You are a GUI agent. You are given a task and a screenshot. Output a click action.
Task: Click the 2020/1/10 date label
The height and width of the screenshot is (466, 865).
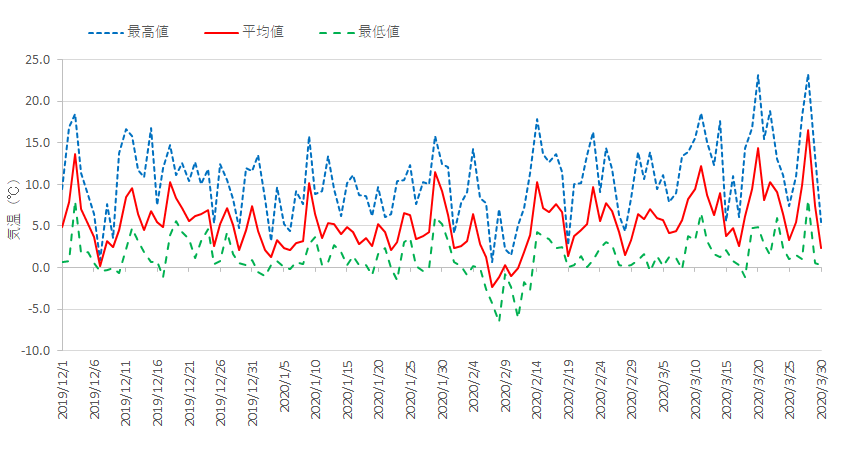pyautogui.click(x=316, y=390)
